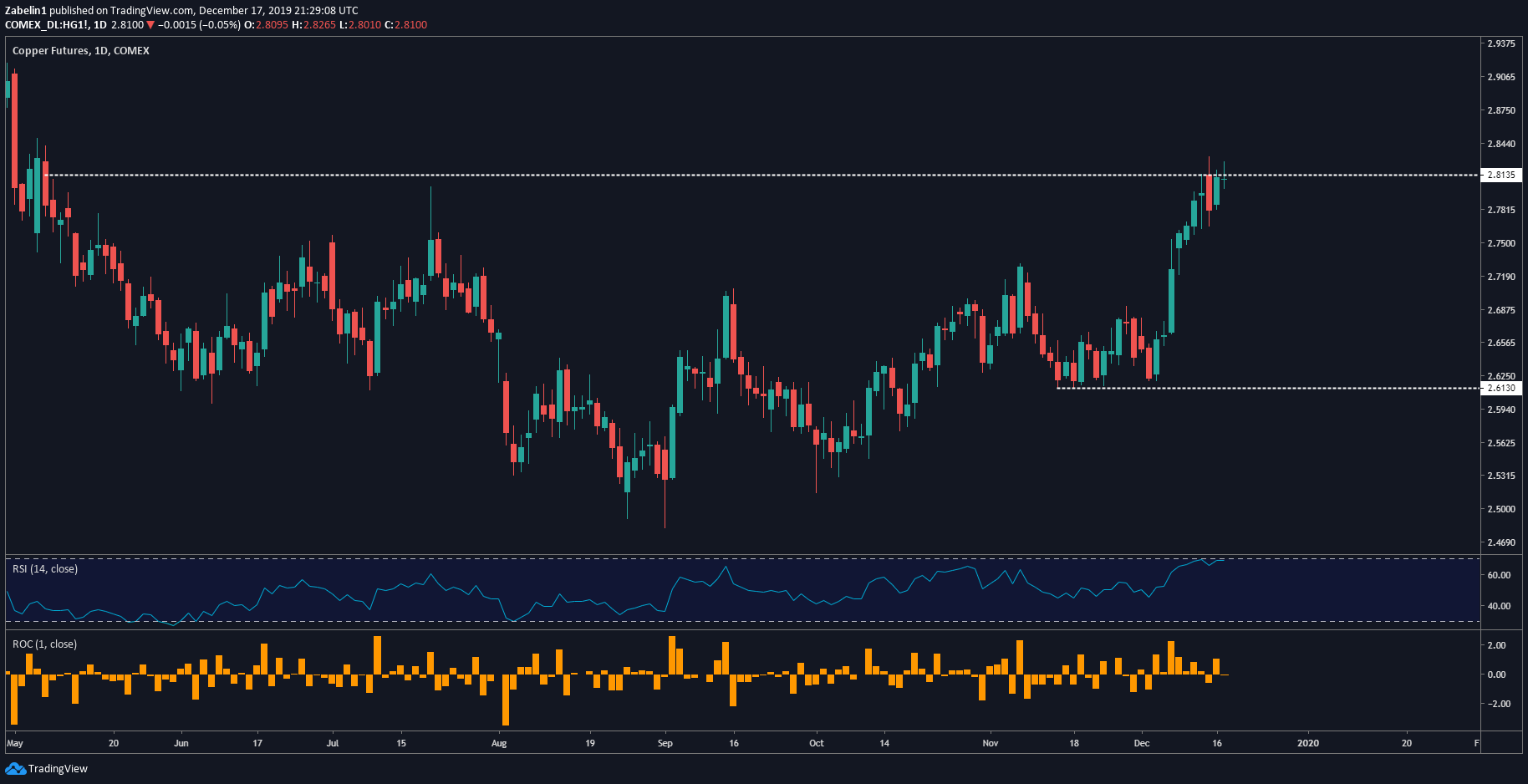Click the Copper Futures, 1D, COMEX chart legend

pos(79,50)
